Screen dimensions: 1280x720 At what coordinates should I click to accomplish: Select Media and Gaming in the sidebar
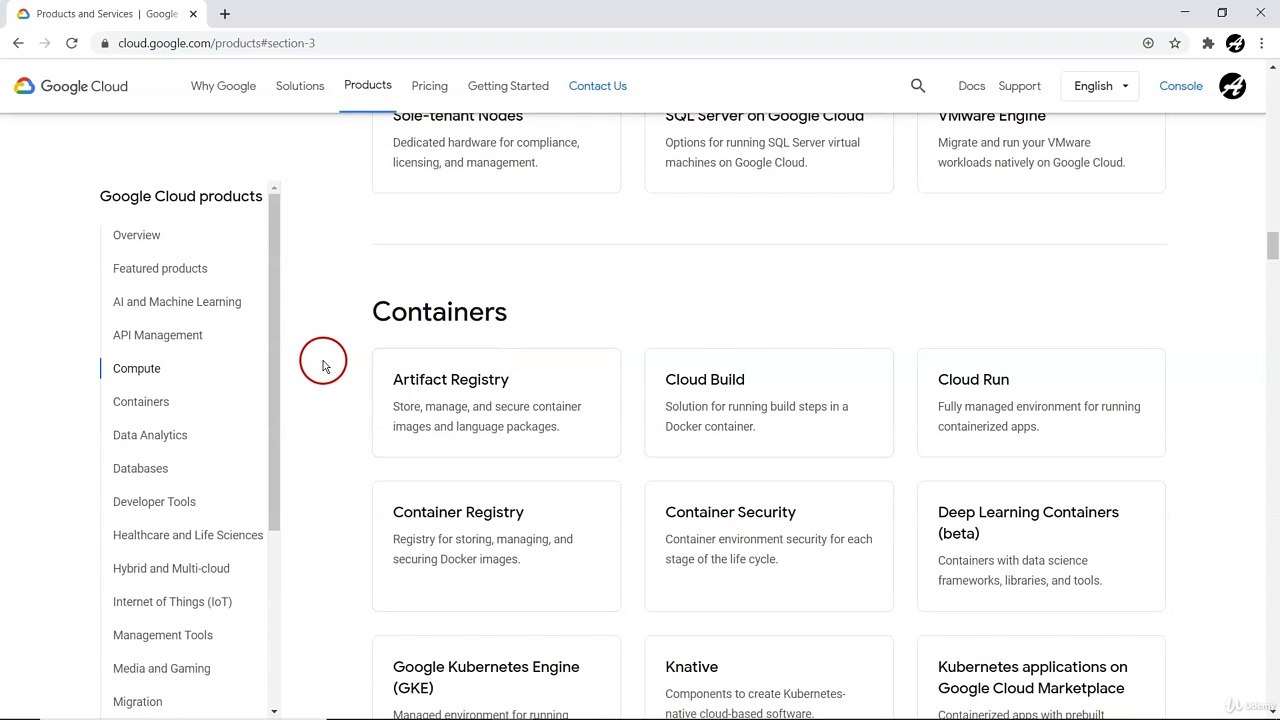(x=162, y=668)
